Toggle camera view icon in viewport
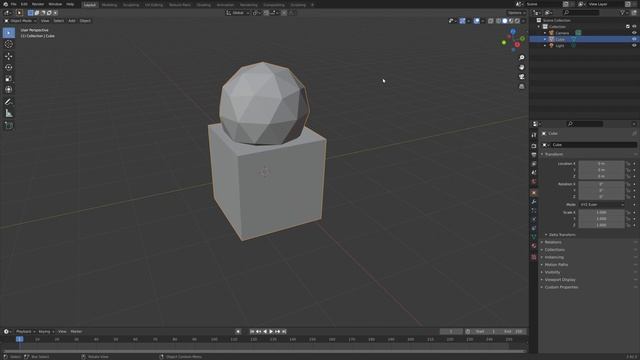This screenshot has height=360, width=640. [522, 77]
